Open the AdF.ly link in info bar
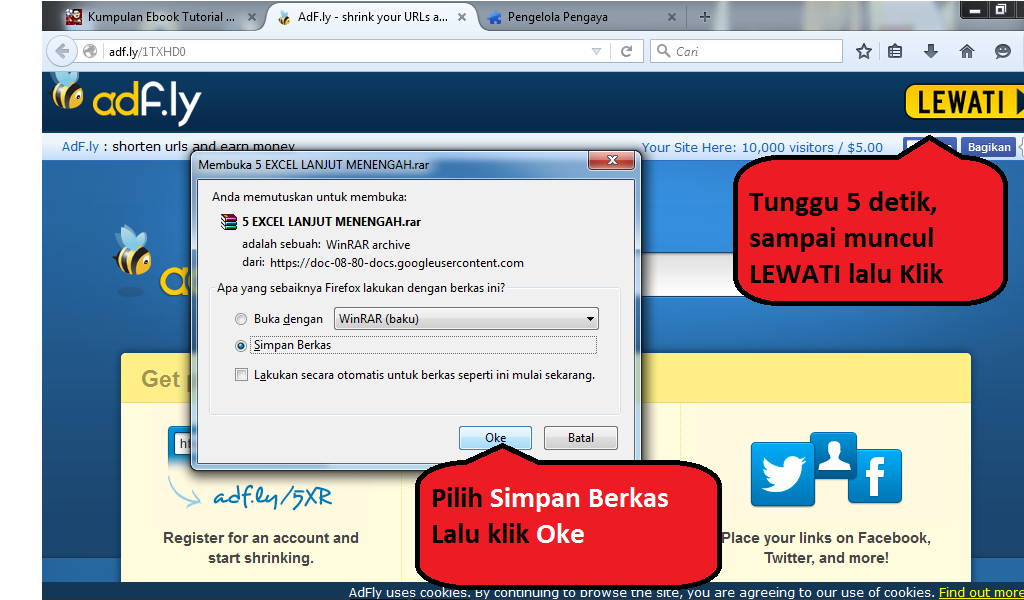This screenshot has width=1024, height=600. coord(80,146)
